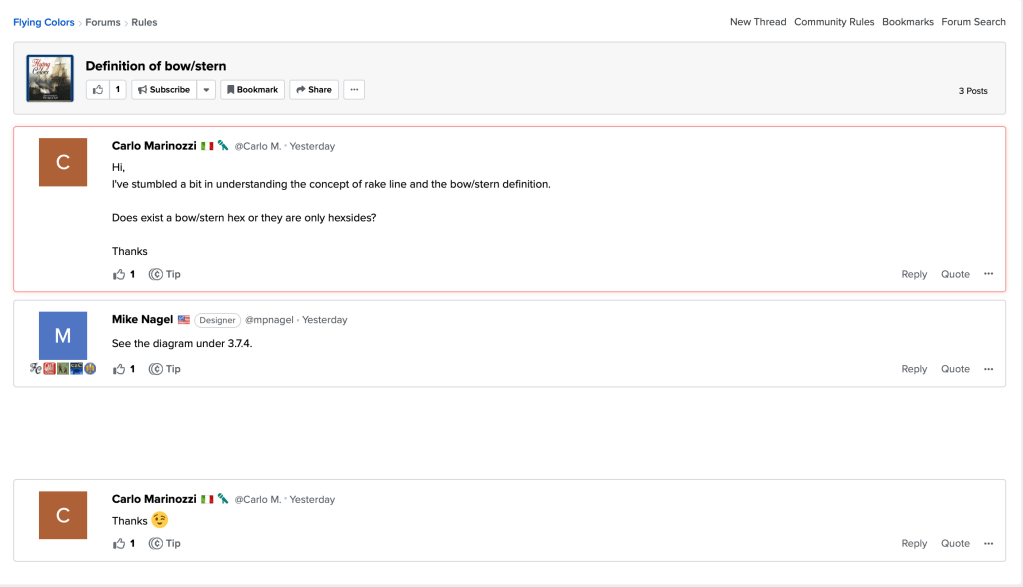The width and height of the screenshot is (1023, 587).
Task: Like the thread with thumbs-up icon in header
Action: coord(98,90)
